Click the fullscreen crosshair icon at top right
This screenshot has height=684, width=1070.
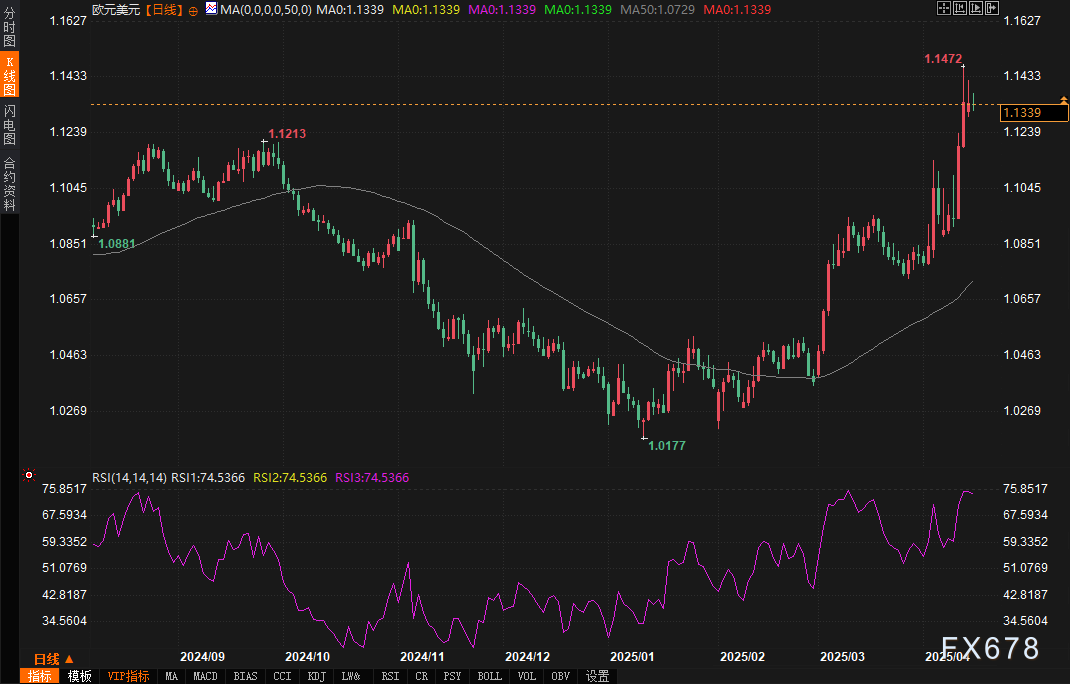943,8
